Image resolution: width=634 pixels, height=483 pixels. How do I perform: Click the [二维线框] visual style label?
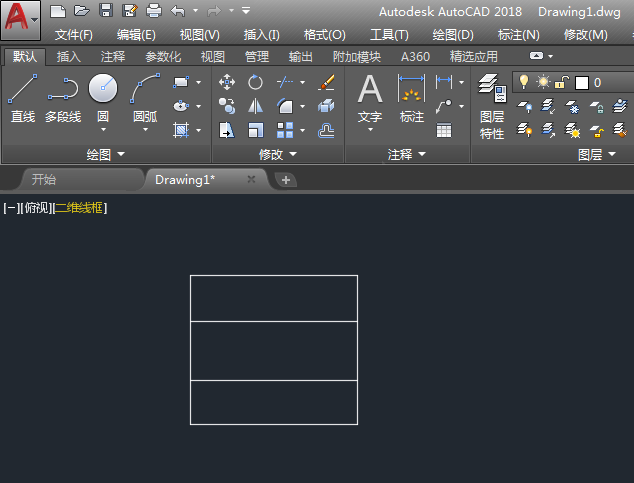pyautogui.click(x=80, y=208)
